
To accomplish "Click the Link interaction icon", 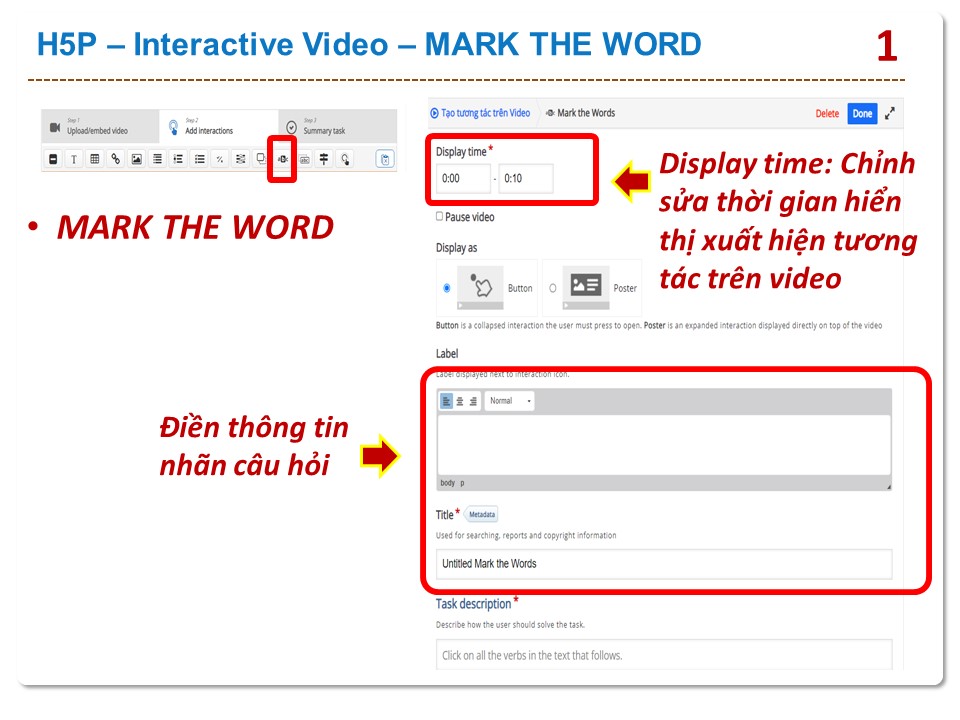I will [x=116, y=159].
